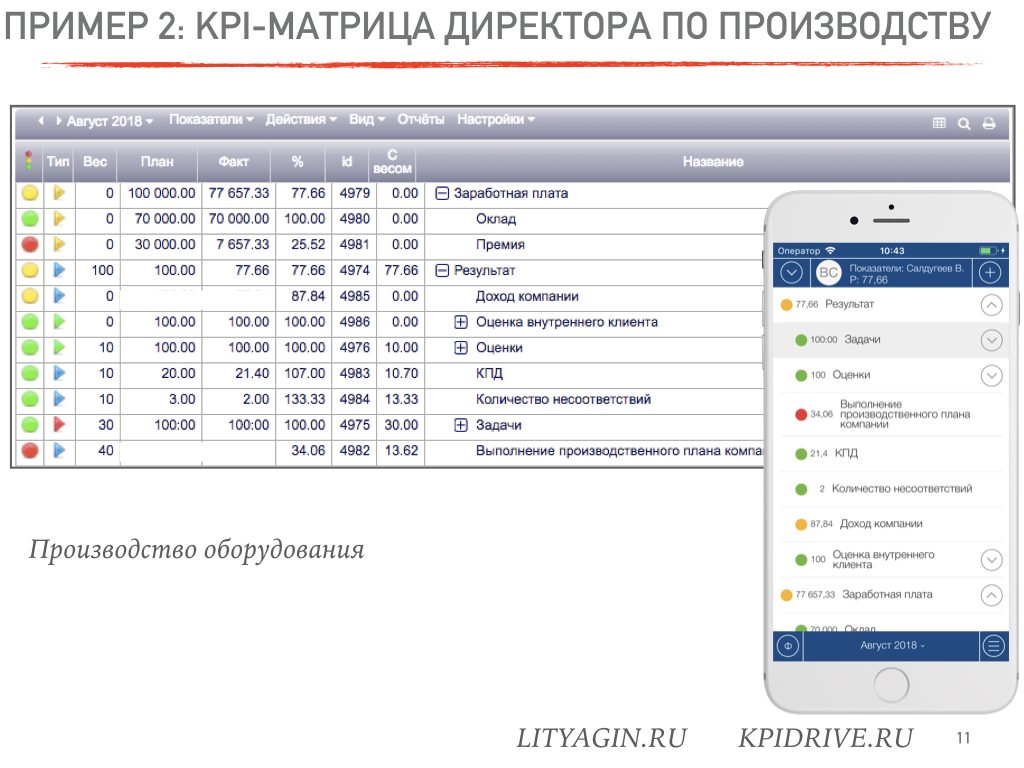Click percent value 133.33
This screenshot has height=768, width=1024.
304,400
